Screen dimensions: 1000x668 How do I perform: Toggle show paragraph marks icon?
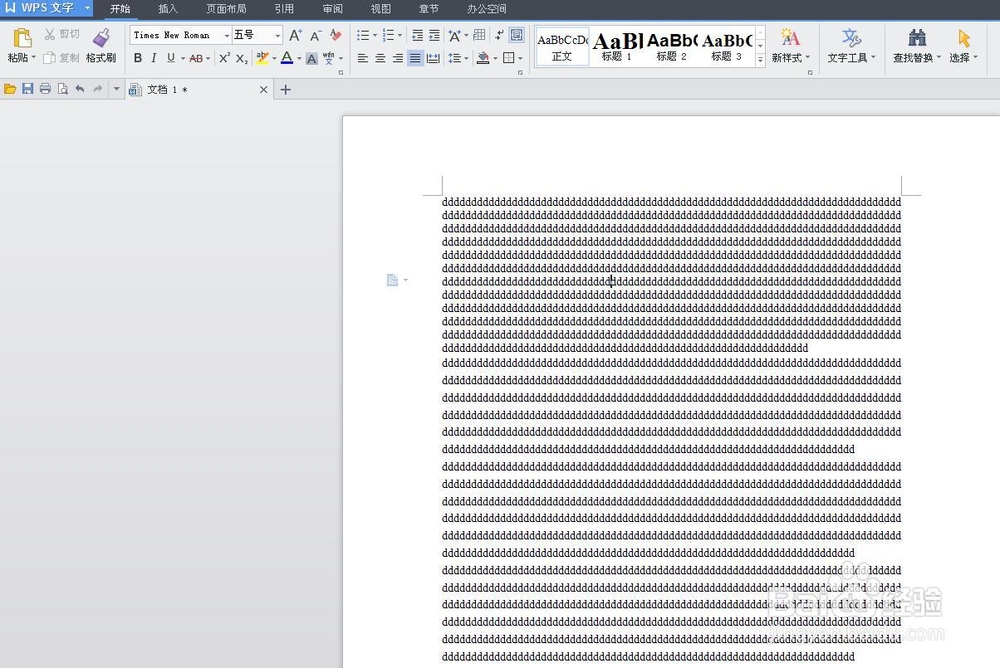(x=499, y=35)
